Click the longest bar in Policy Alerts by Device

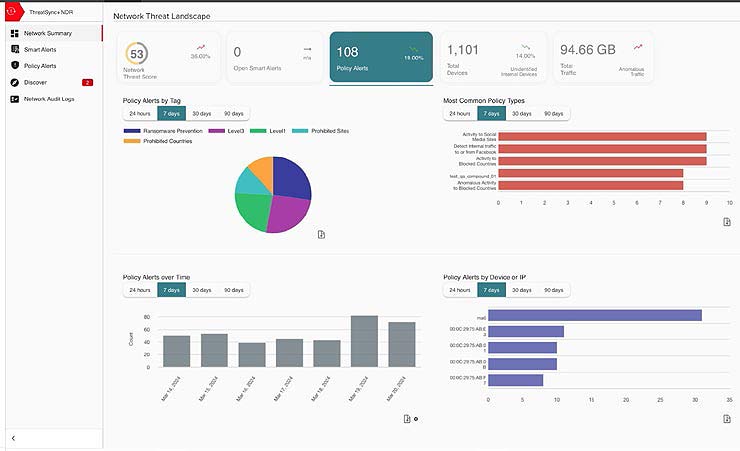594,315
